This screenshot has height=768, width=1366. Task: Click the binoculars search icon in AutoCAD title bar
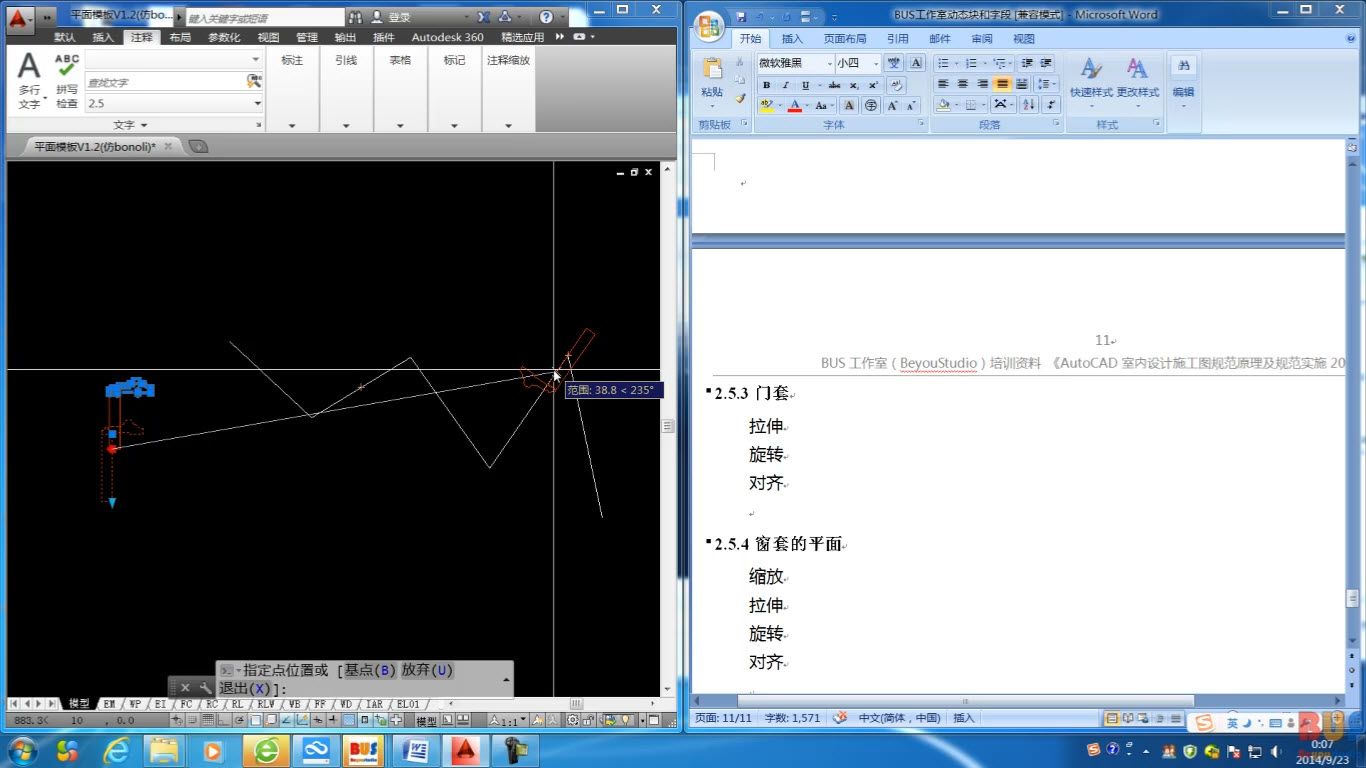(355, 17)
